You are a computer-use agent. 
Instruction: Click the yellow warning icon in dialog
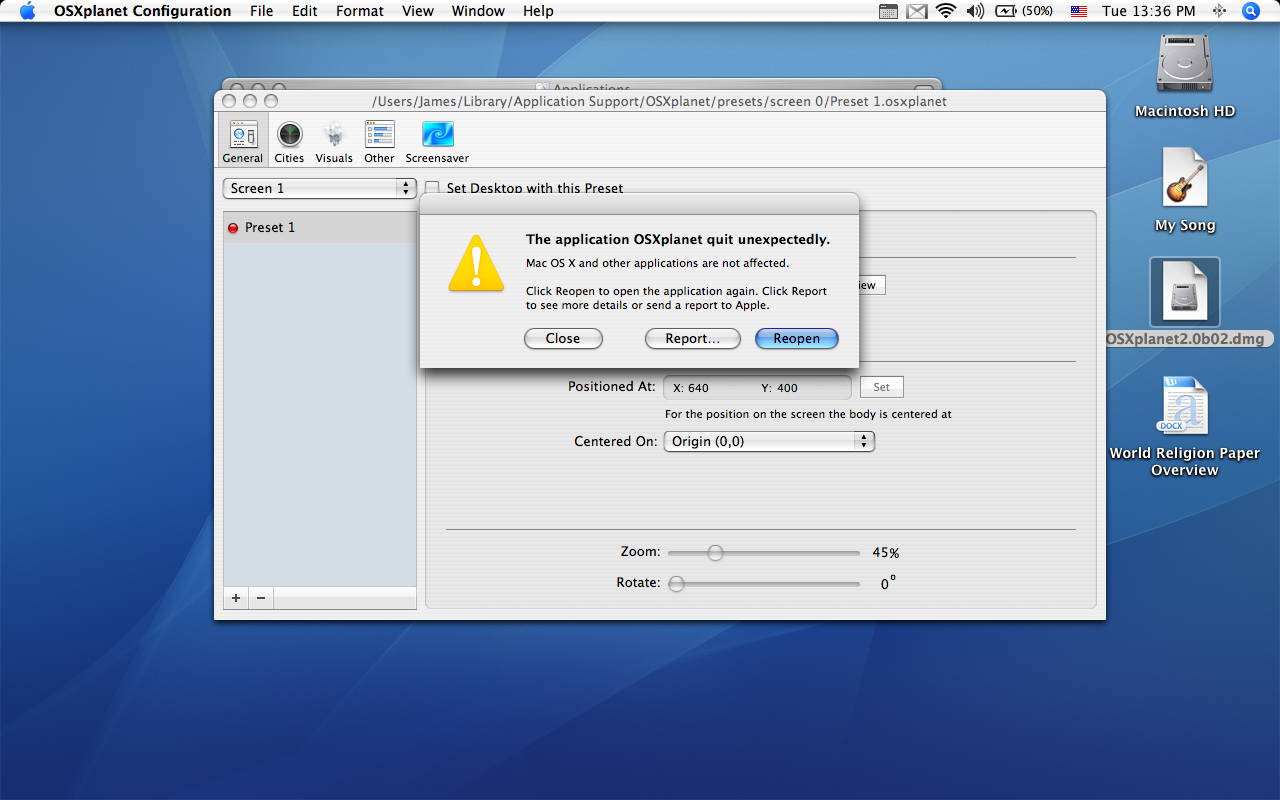[x=476, y=263]
